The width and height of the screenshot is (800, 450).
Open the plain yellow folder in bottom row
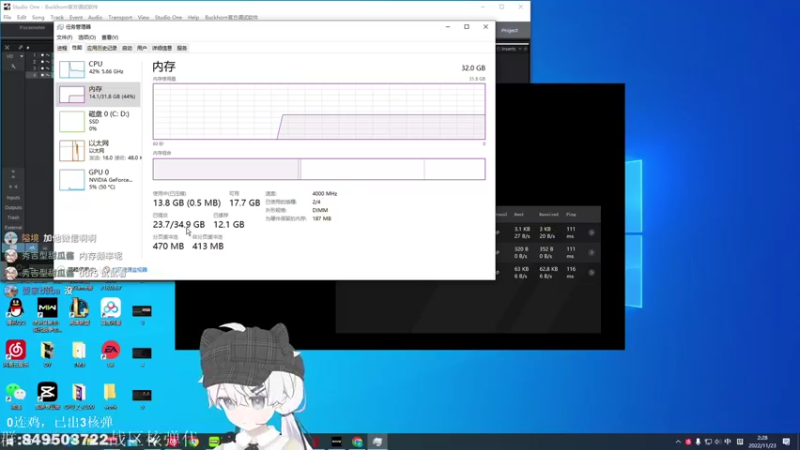[110, 396]
